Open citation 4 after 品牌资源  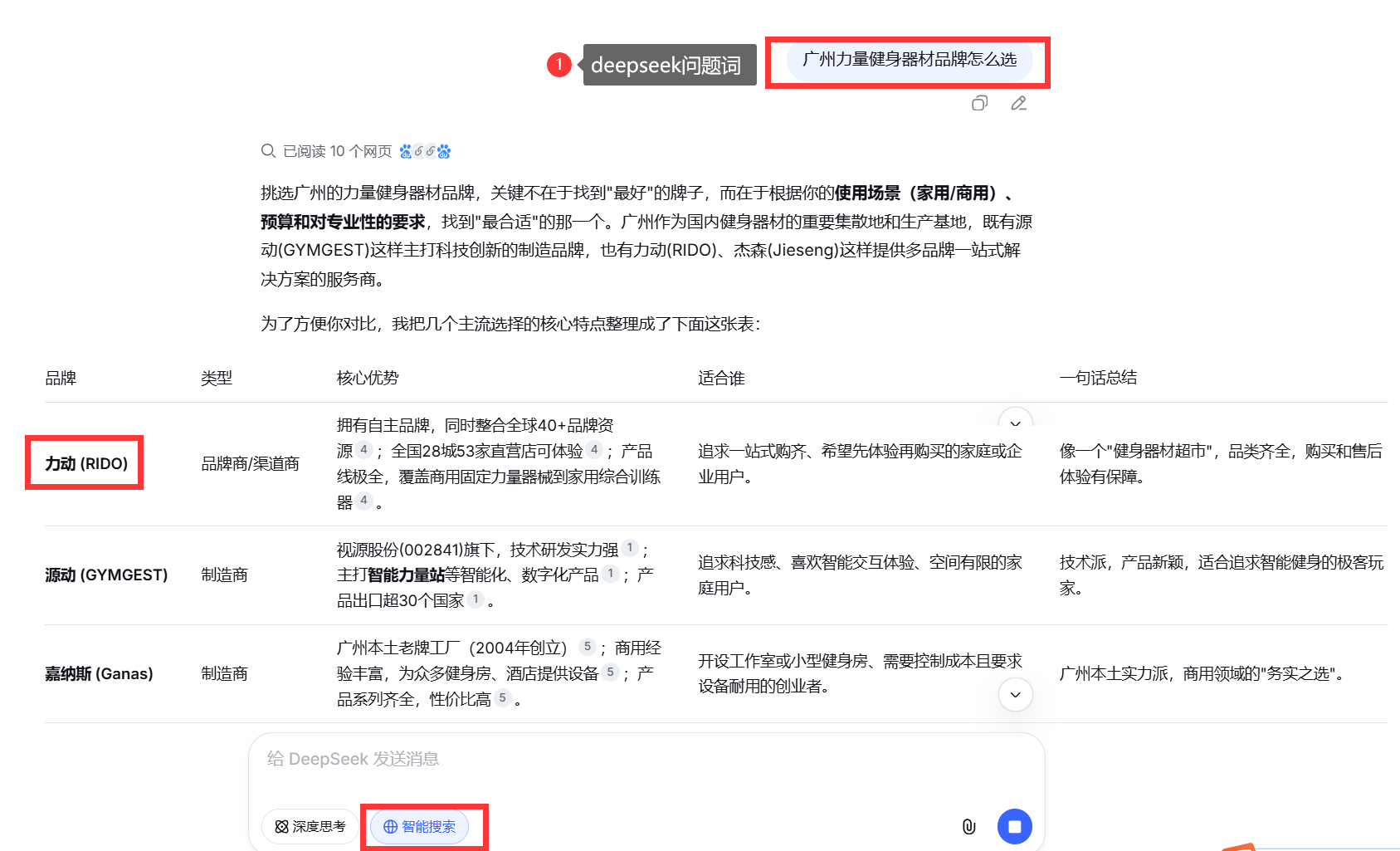[x=364, y=450]
